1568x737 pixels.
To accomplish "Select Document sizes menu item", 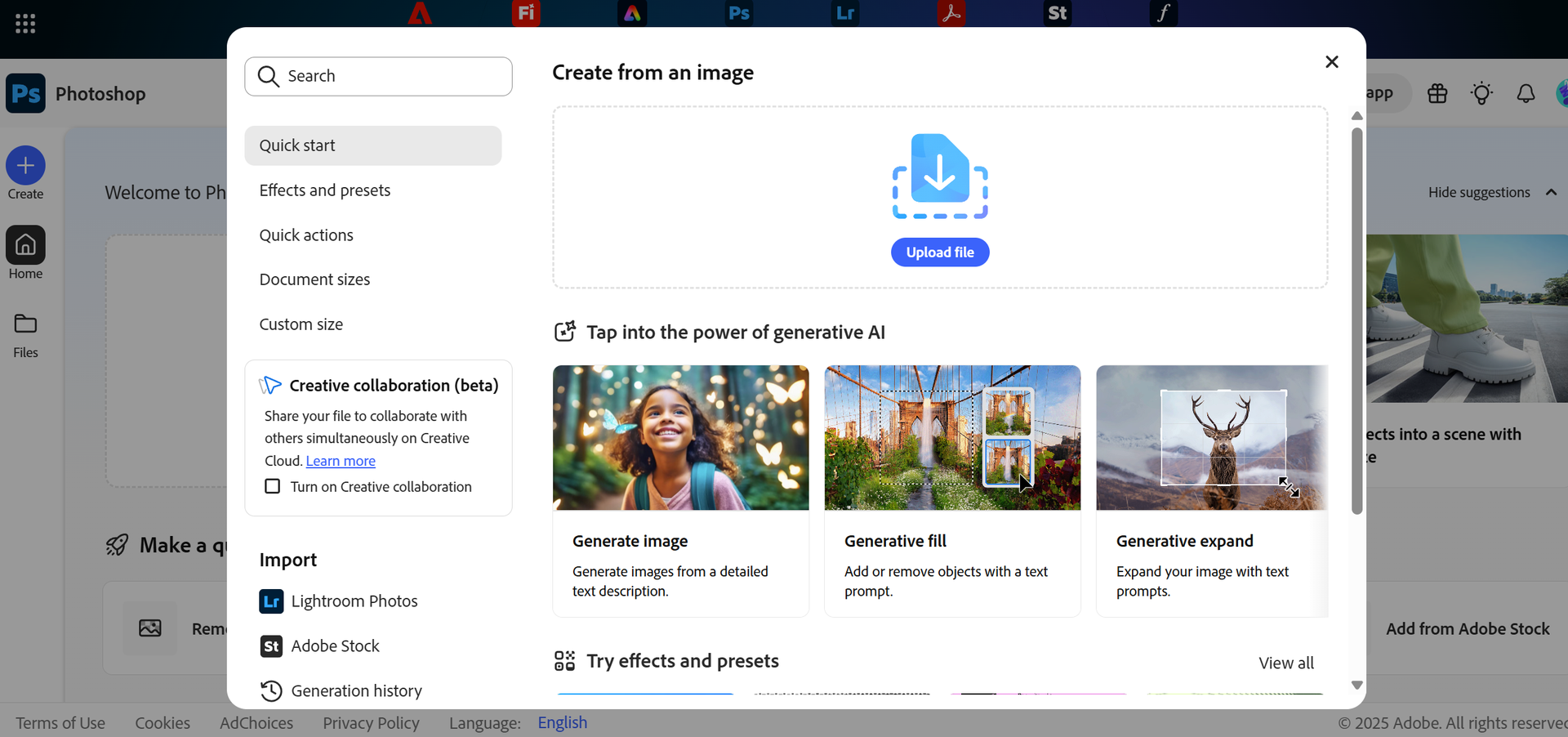I will click(314, 279).
